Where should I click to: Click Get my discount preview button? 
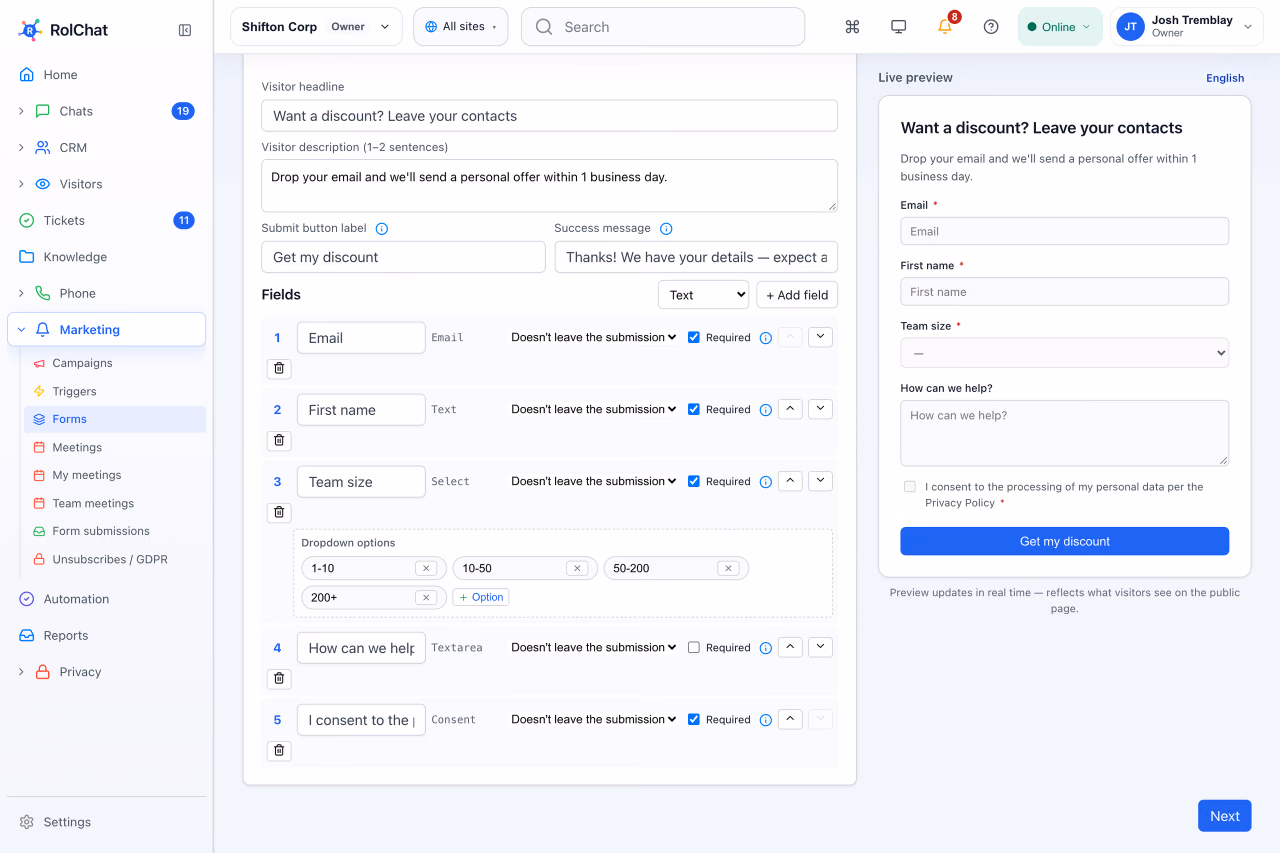point(1064,541)
